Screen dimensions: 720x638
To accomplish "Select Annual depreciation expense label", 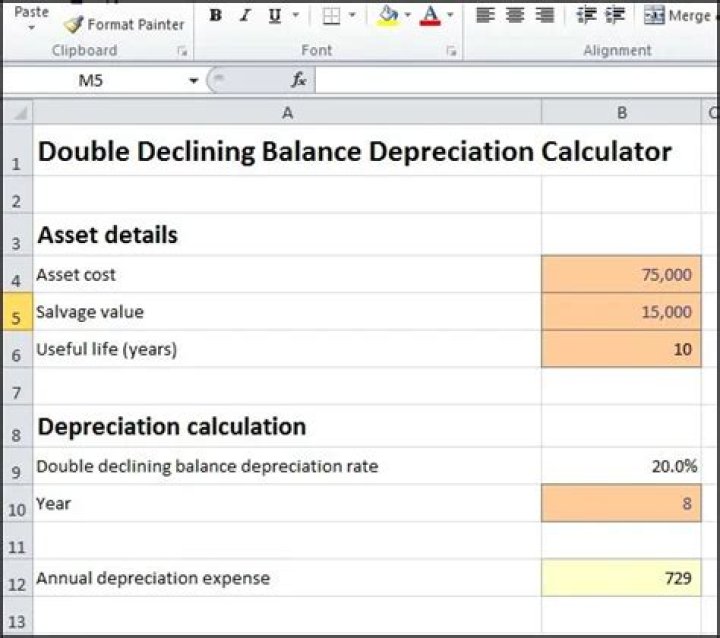I will (x=287, y=578).
